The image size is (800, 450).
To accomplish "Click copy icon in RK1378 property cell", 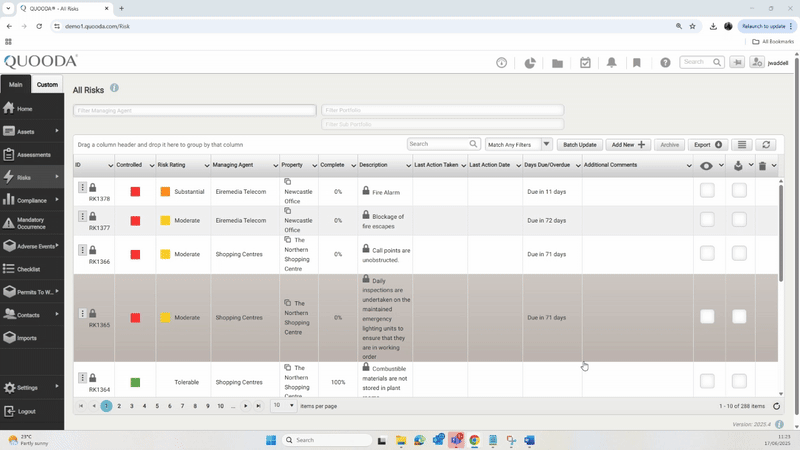I will [x=288, y=182].
